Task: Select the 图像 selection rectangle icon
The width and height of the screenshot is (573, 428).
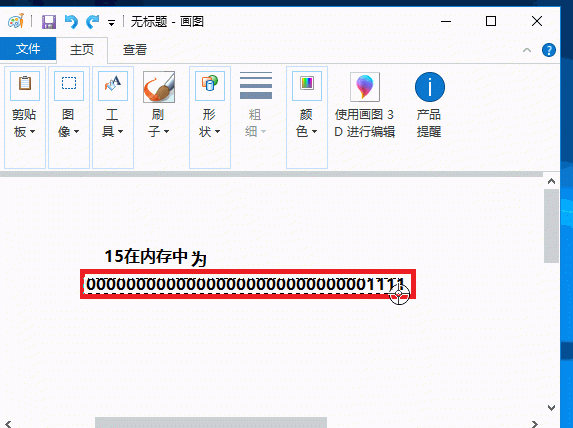Action: [x=69, y=86]
